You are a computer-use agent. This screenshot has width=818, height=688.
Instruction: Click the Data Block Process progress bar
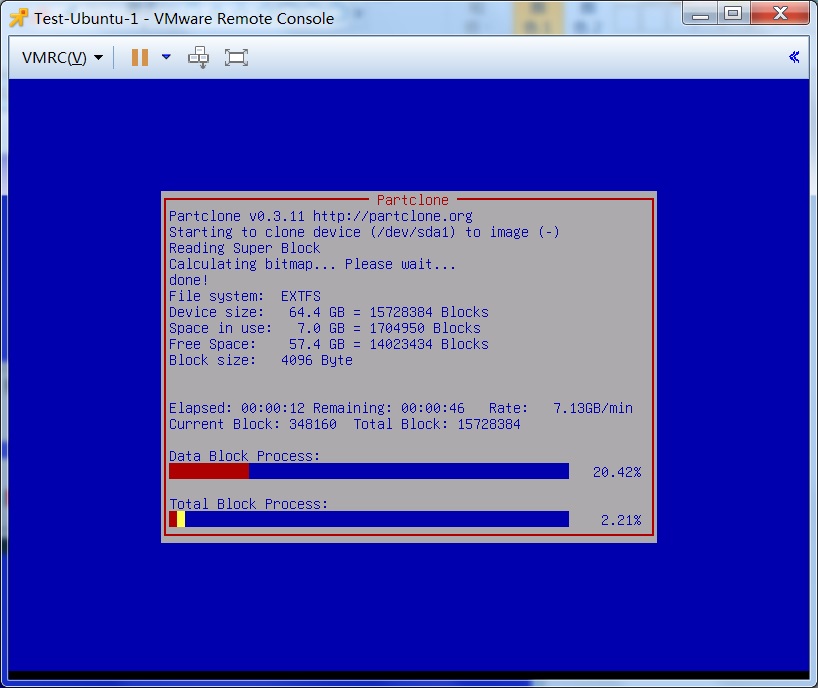point(368,471)
